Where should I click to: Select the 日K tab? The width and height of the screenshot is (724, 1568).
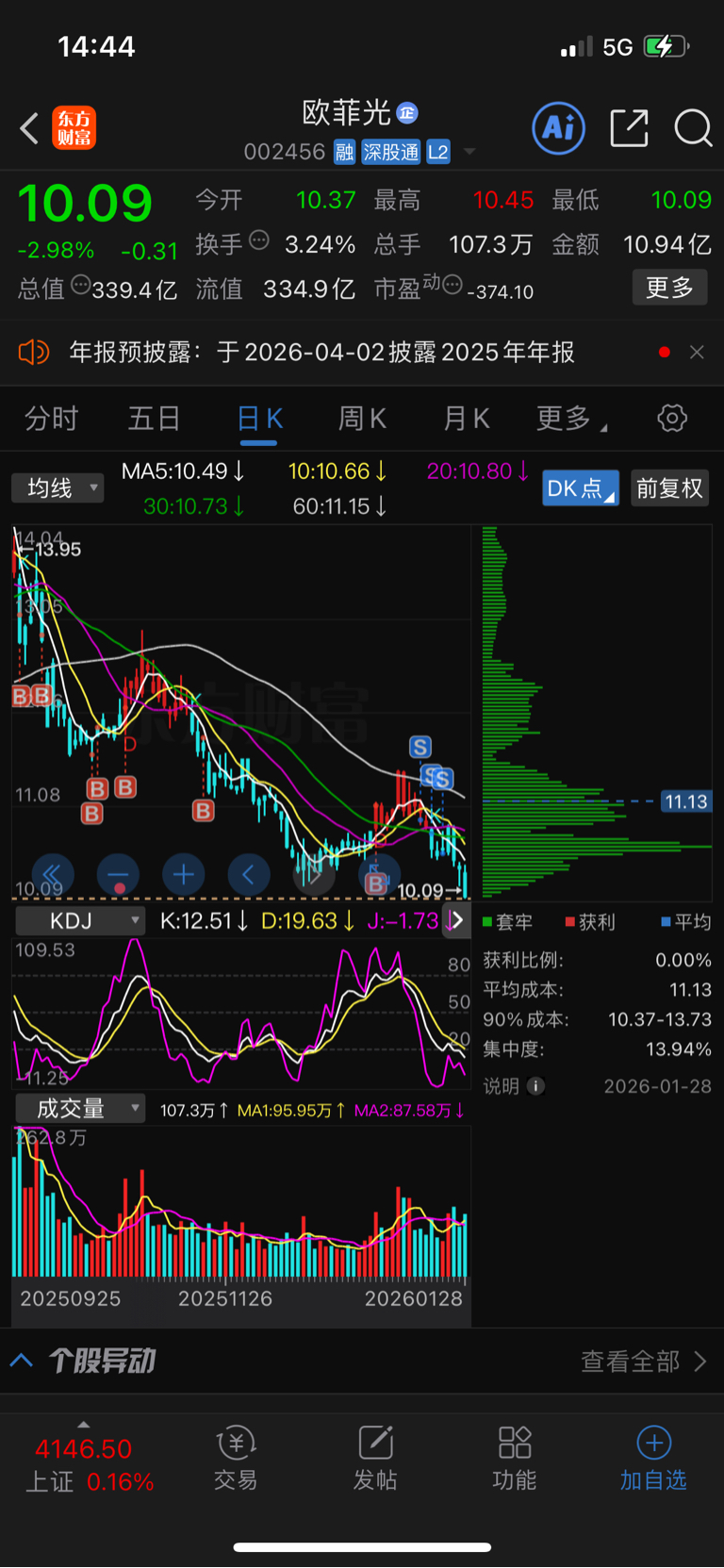click(259, 419)
